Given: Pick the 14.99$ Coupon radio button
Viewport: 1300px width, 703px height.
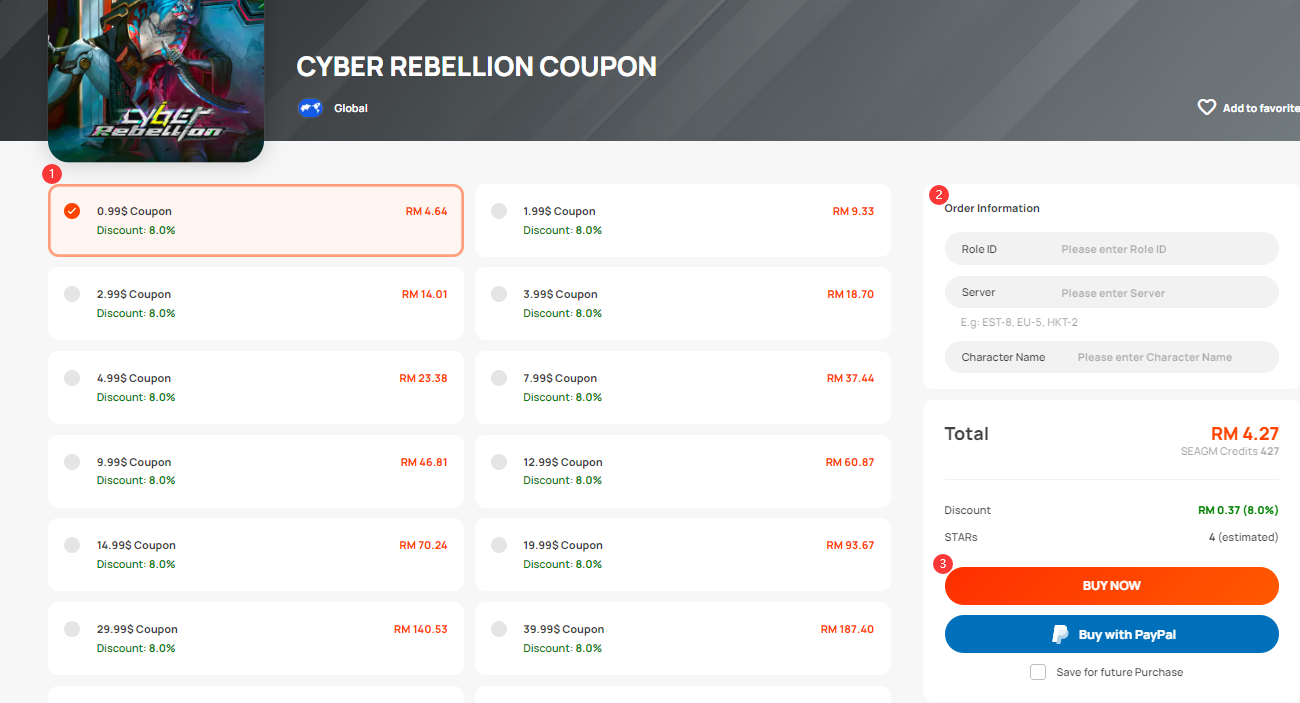Looking at the screenshot, I should [x=72, y=545].
